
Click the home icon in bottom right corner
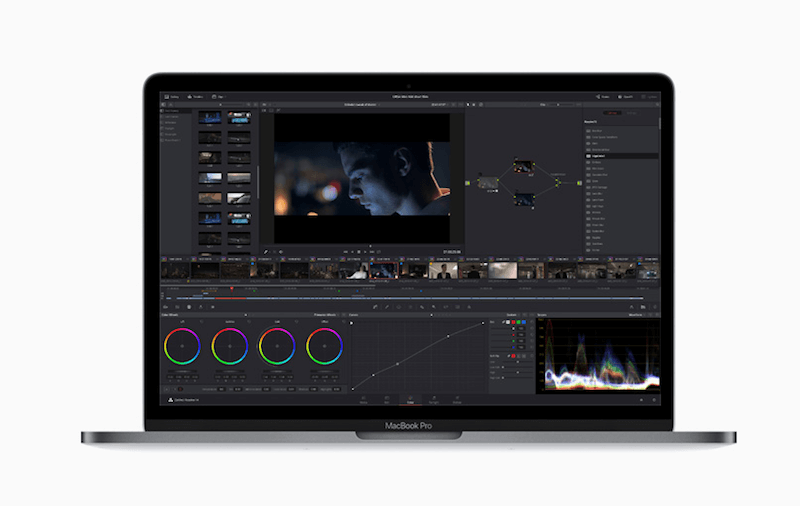pyautogui.click(x=643, y=399)
